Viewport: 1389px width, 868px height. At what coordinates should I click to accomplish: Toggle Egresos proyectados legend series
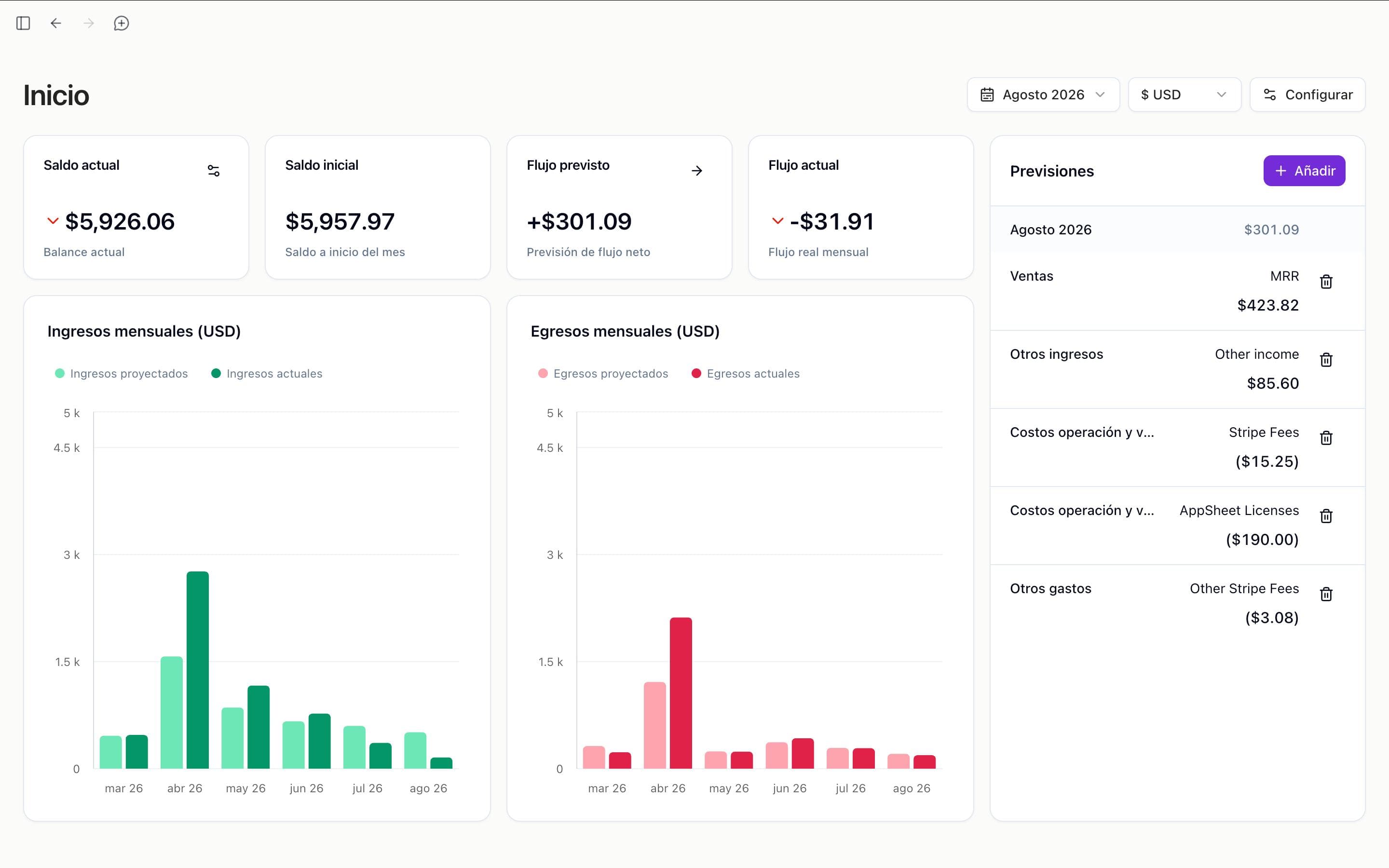(603, 374)
